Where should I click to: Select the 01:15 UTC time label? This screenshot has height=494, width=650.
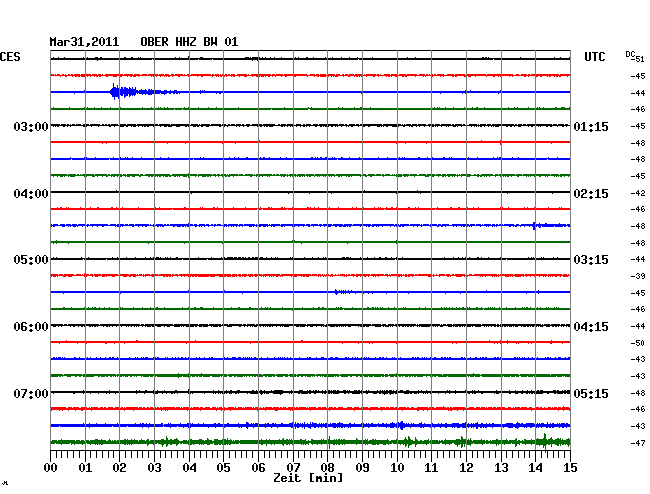point(591,126)
